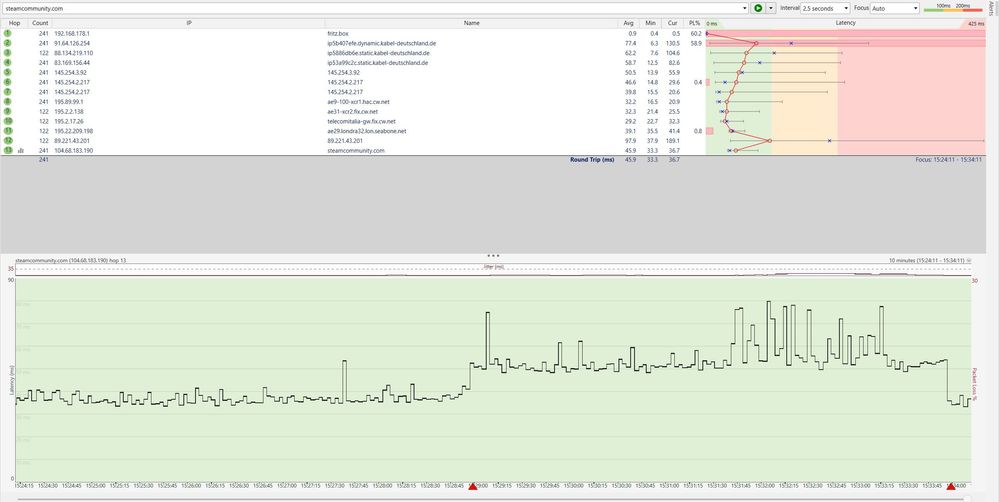Click the 189.1 current latency for hop 12

click(x=673, y=141)
